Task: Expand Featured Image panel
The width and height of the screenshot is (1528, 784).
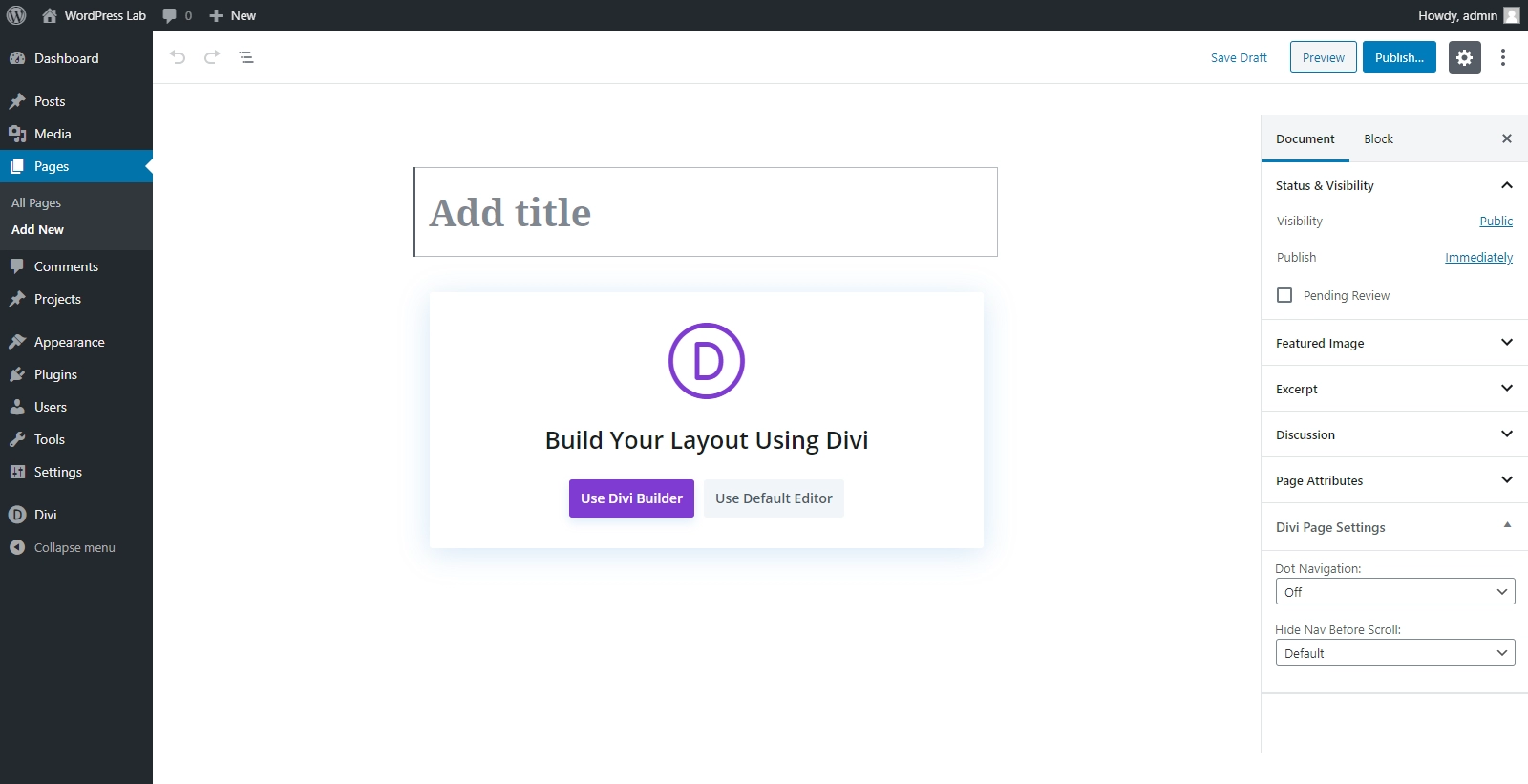Action: [1394, 343]
